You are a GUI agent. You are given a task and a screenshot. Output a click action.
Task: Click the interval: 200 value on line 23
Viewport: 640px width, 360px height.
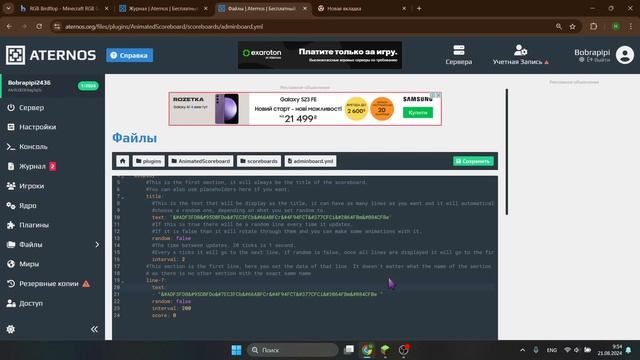pos(186,308)
